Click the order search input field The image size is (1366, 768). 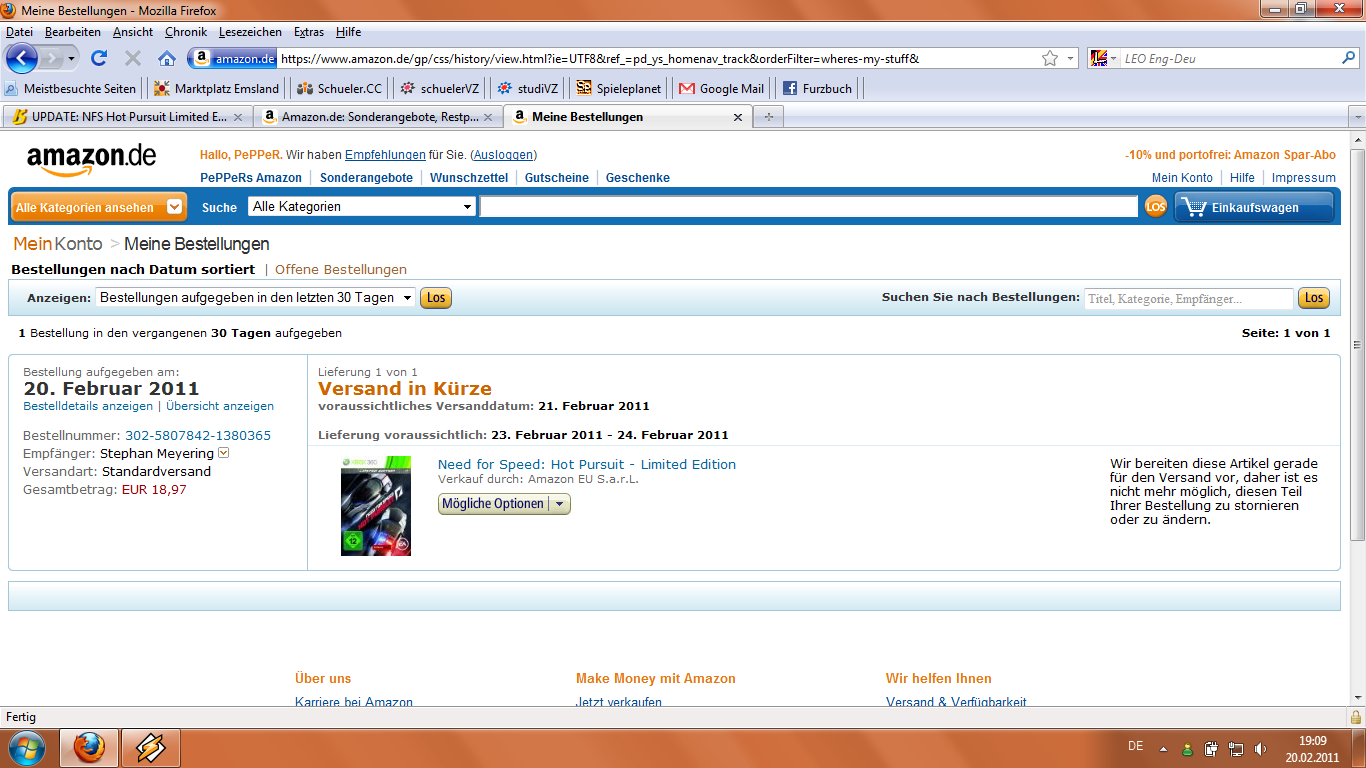(1189, 298)
